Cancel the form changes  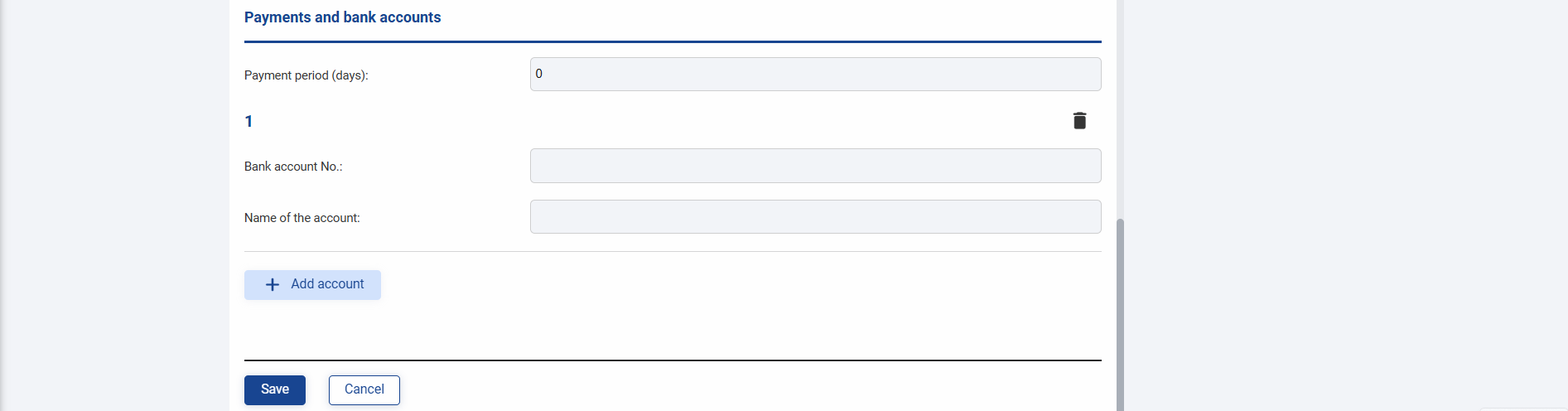point(364,390)
